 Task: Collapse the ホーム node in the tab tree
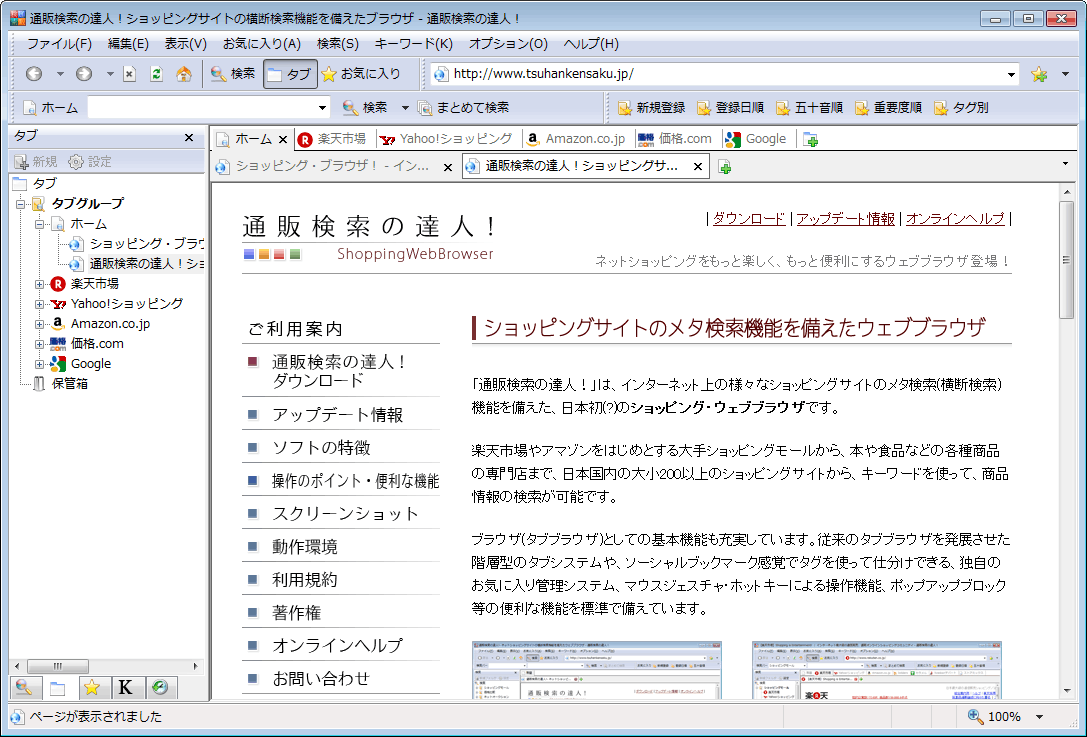tap(40, 224)
